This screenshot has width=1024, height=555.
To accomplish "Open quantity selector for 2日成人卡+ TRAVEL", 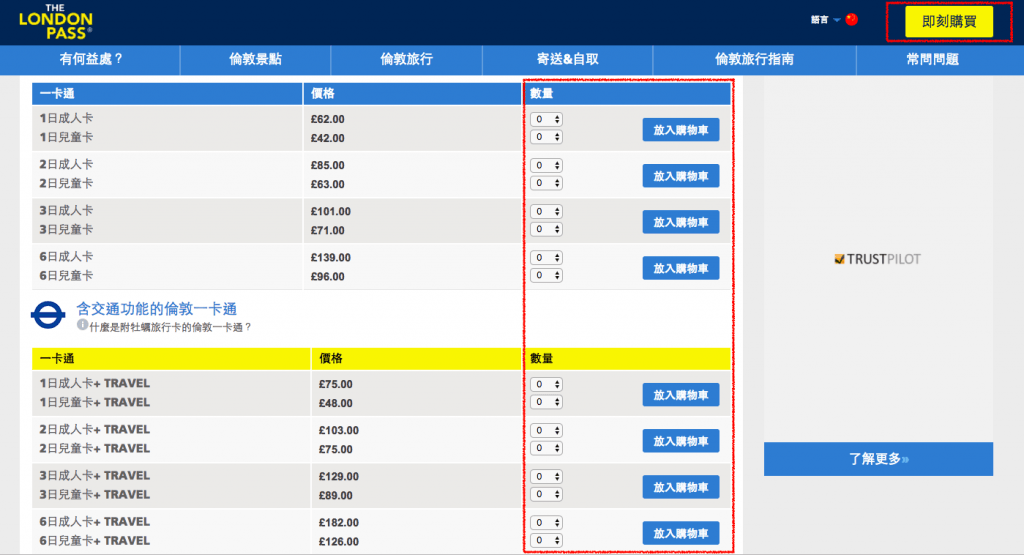I will [x=546, y=430].
